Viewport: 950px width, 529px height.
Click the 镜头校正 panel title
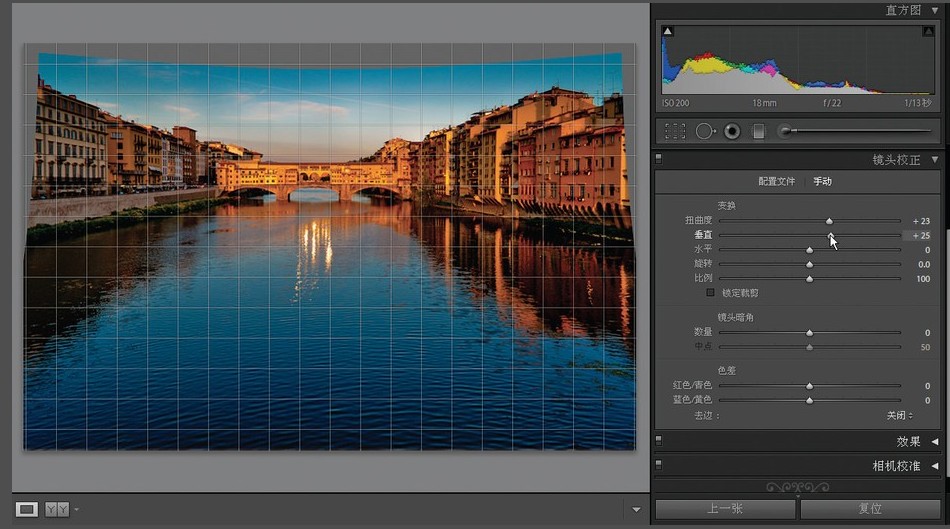coord(896,160)
